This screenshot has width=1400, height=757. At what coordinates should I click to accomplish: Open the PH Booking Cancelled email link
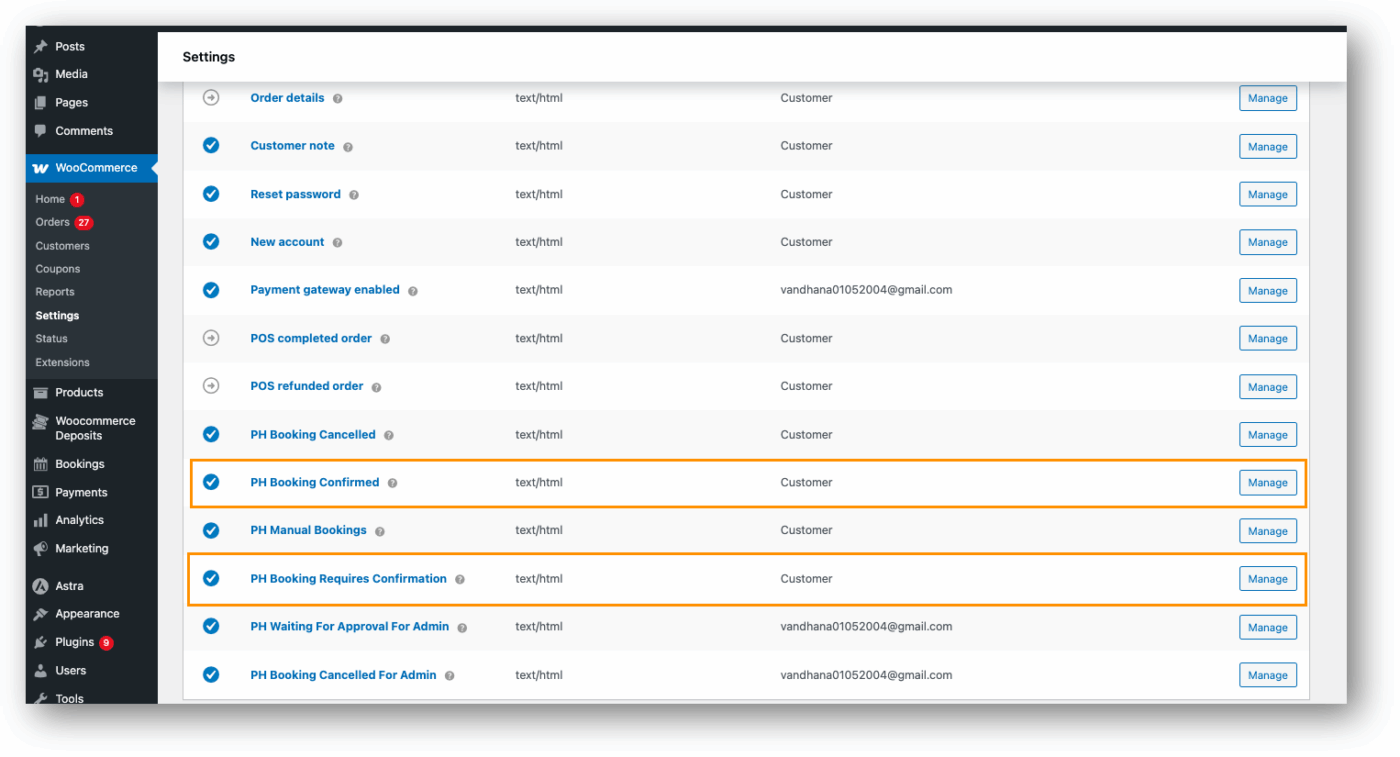(x=313, y=434)
